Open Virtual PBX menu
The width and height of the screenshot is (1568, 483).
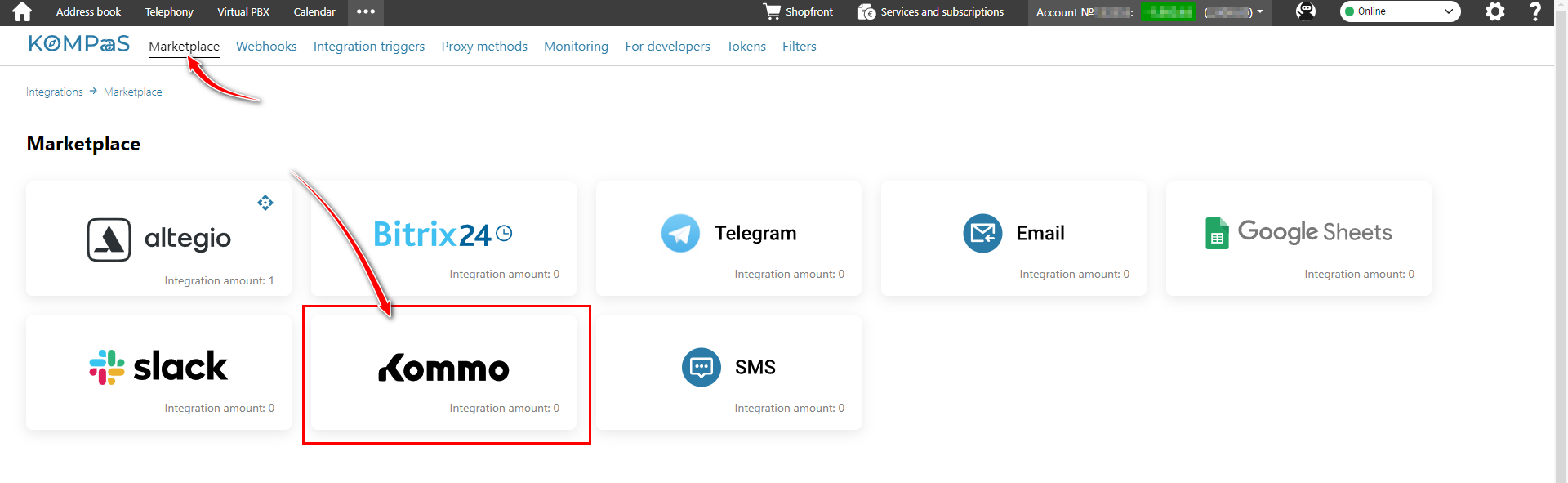pyautogui.click(x=243, y=11)
